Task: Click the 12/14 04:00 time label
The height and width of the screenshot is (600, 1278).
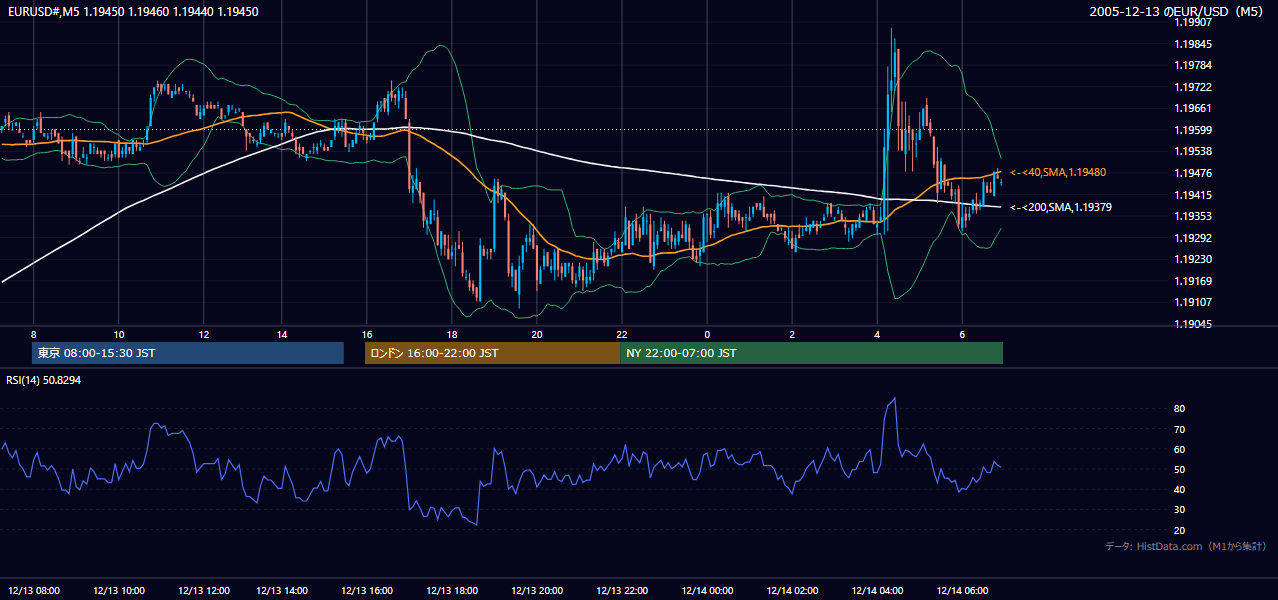Action: pyautogui.click(x=877, y=590)
